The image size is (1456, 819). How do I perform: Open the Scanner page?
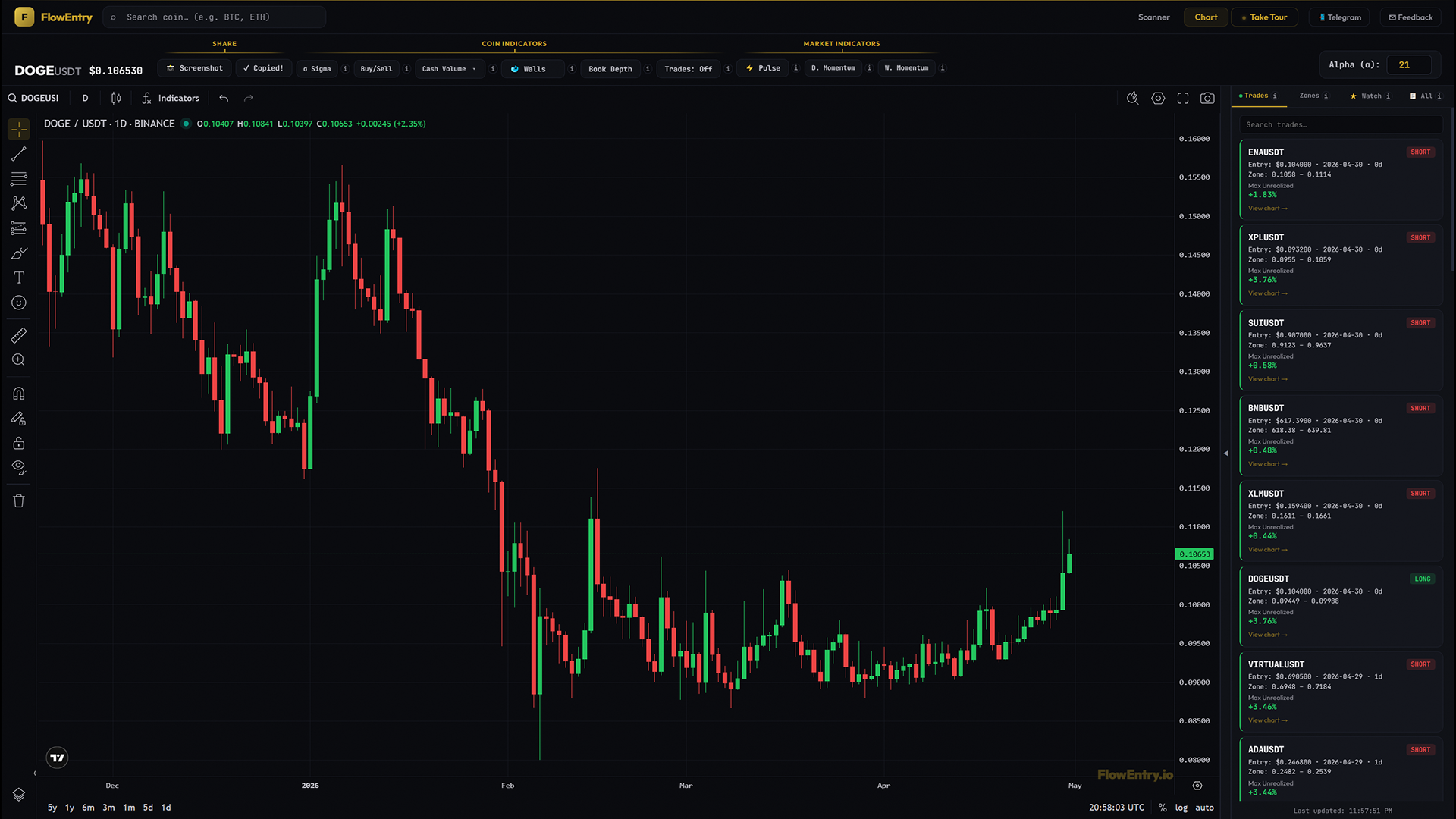tap(1153, 17)
